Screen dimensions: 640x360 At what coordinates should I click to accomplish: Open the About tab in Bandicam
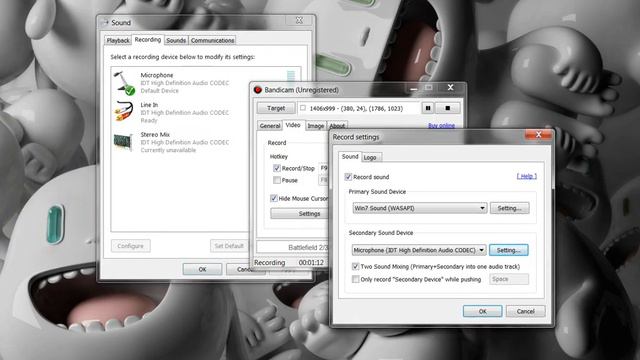point(337,126)
